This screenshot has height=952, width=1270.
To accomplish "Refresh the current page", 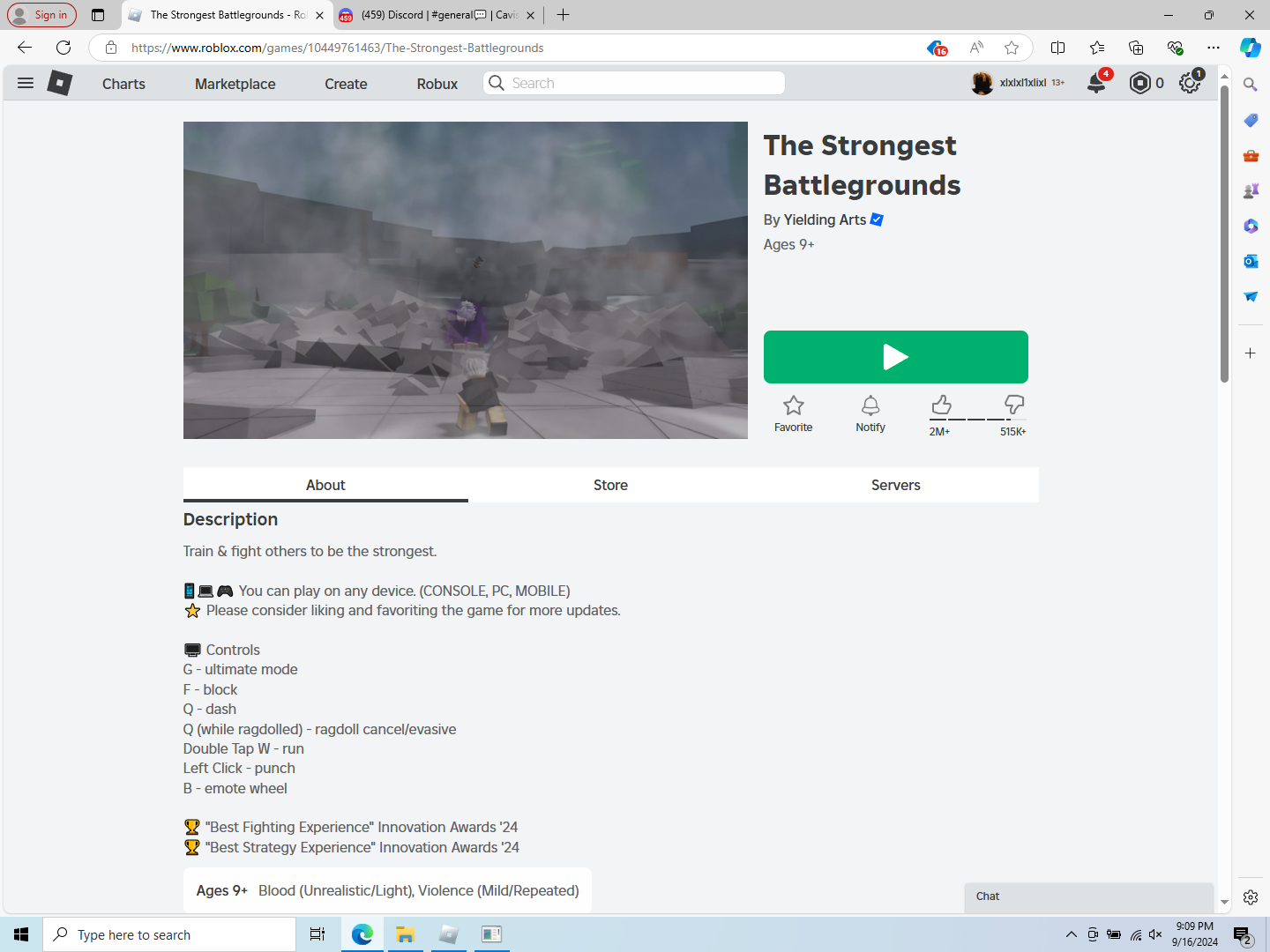I will pos(63,48).
